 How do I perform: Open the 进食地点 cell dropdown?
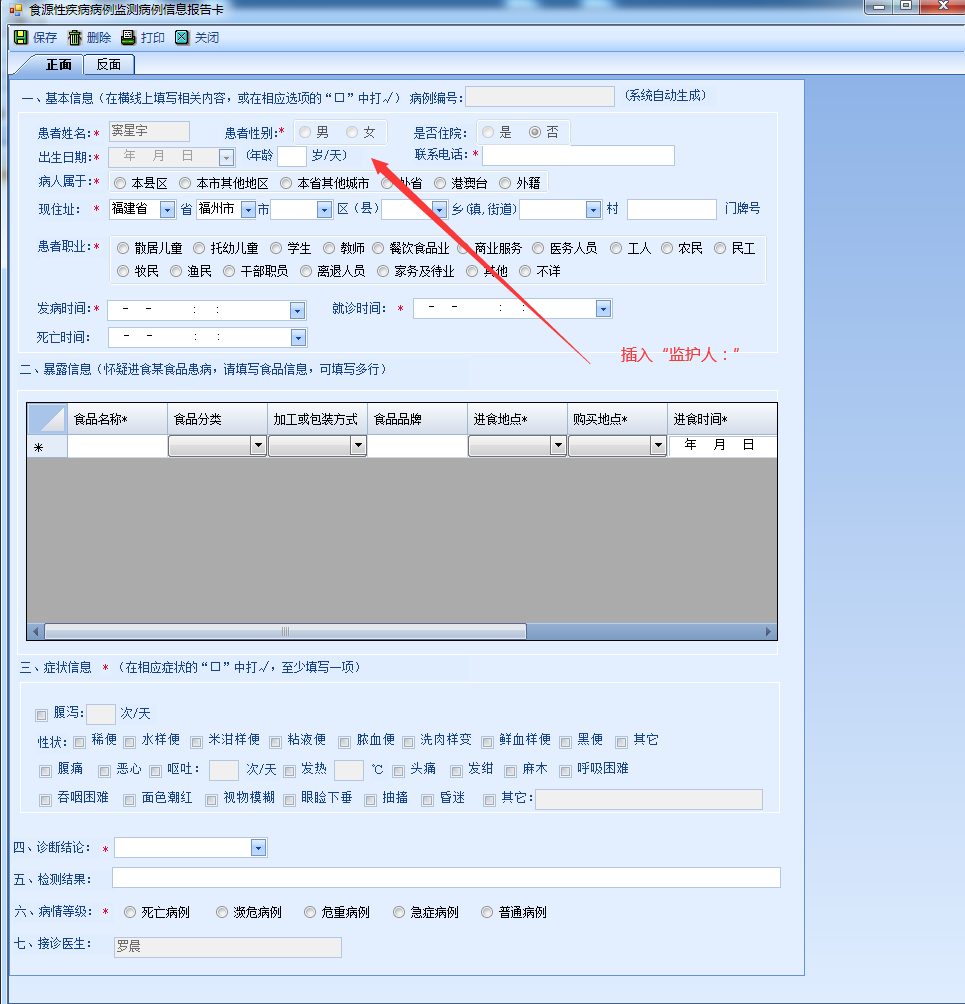coord(558,446)
